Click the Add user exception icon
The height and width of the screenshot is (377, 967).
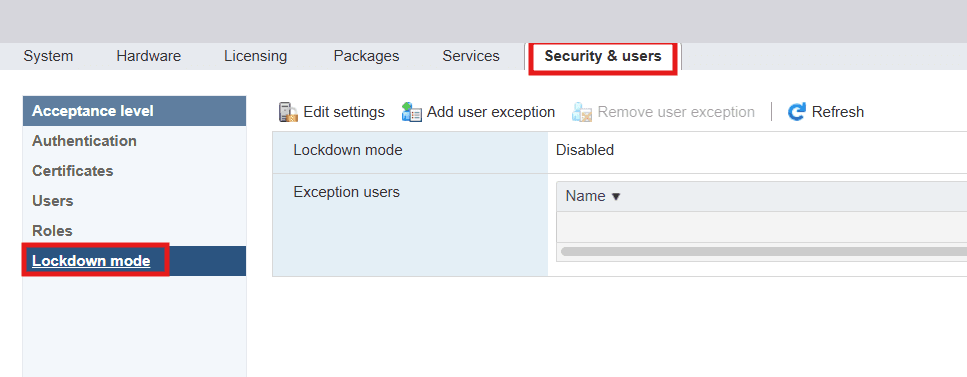(411, 112)
